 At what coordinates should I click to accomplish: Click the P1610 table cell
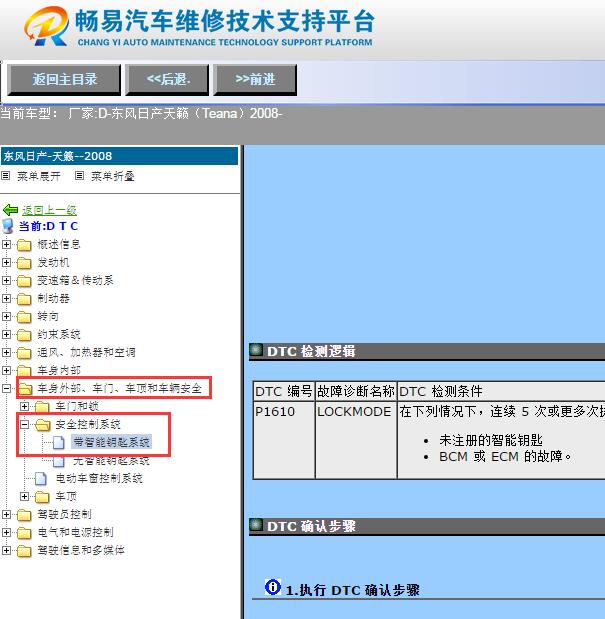[x=284, y=440]
